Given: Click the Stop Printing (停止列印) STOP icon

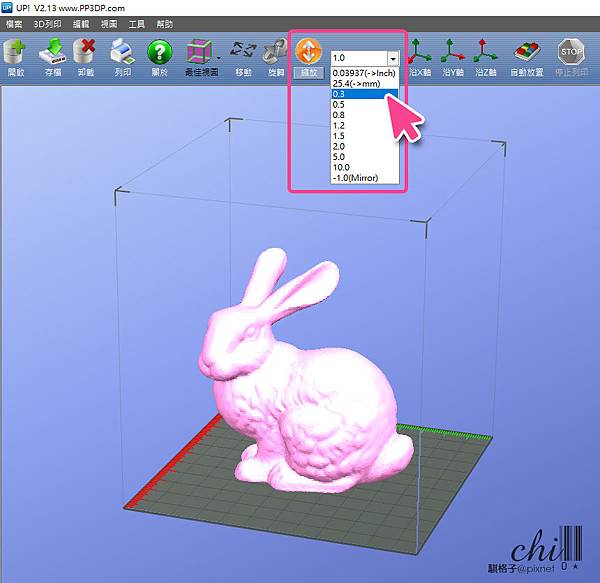Looking at the screenshot, I should click(571, 52).
